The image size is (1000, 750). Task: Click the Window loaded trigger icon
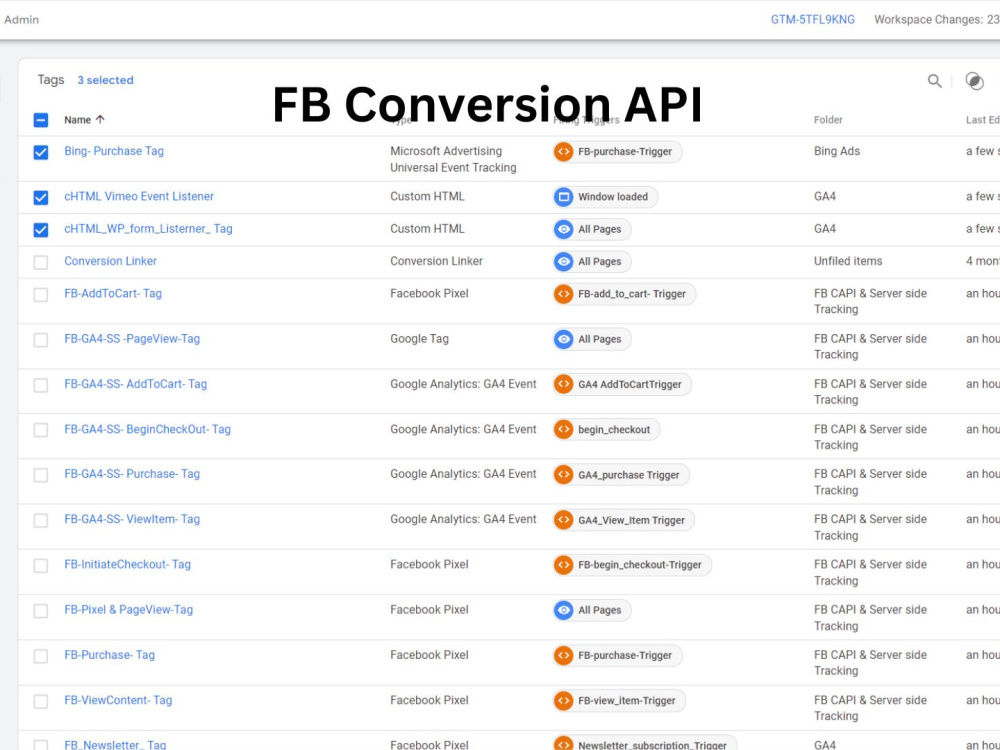tap(563, 197)
